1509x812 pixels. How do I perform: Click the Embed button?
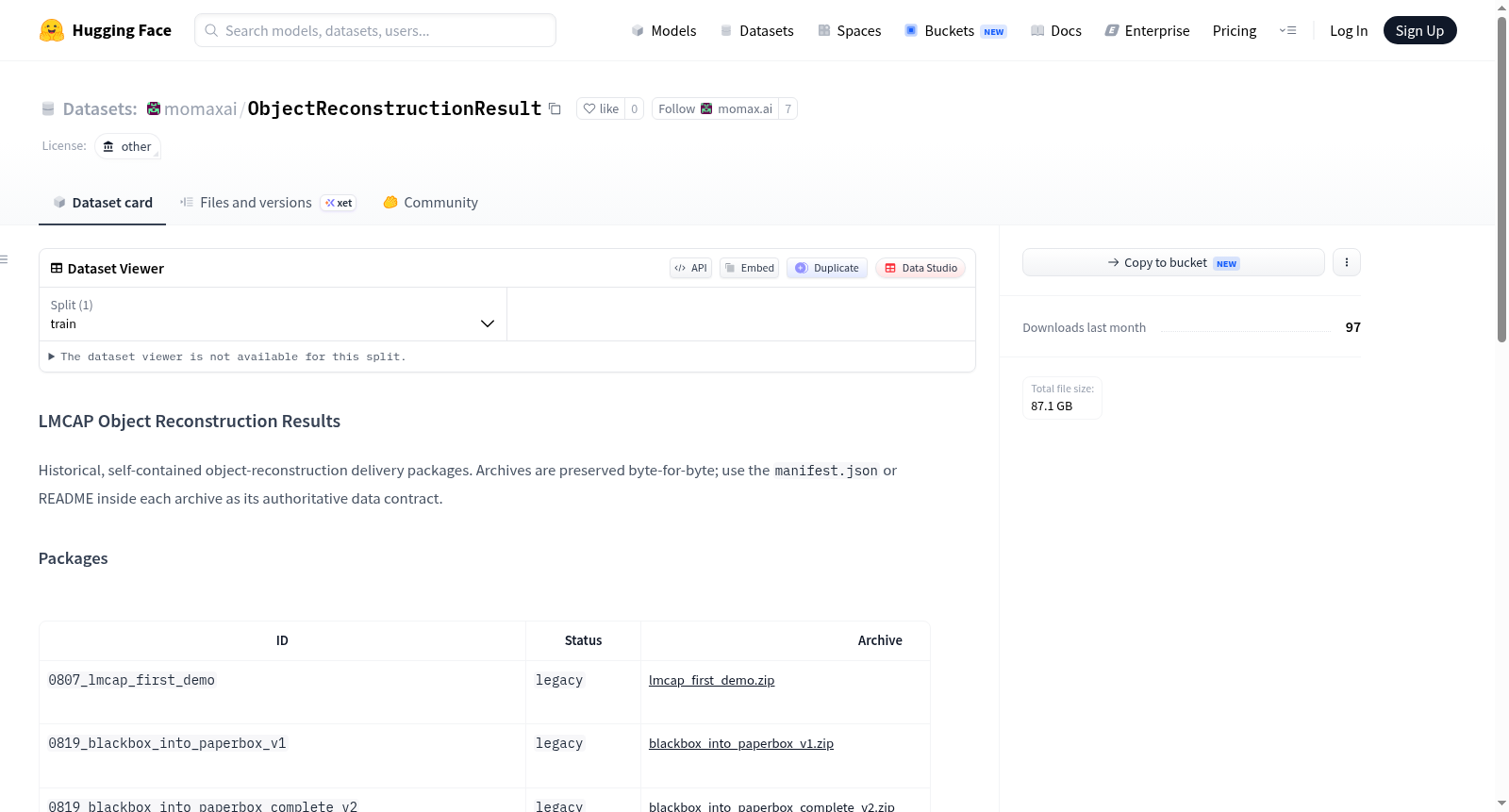coord(750,268)
